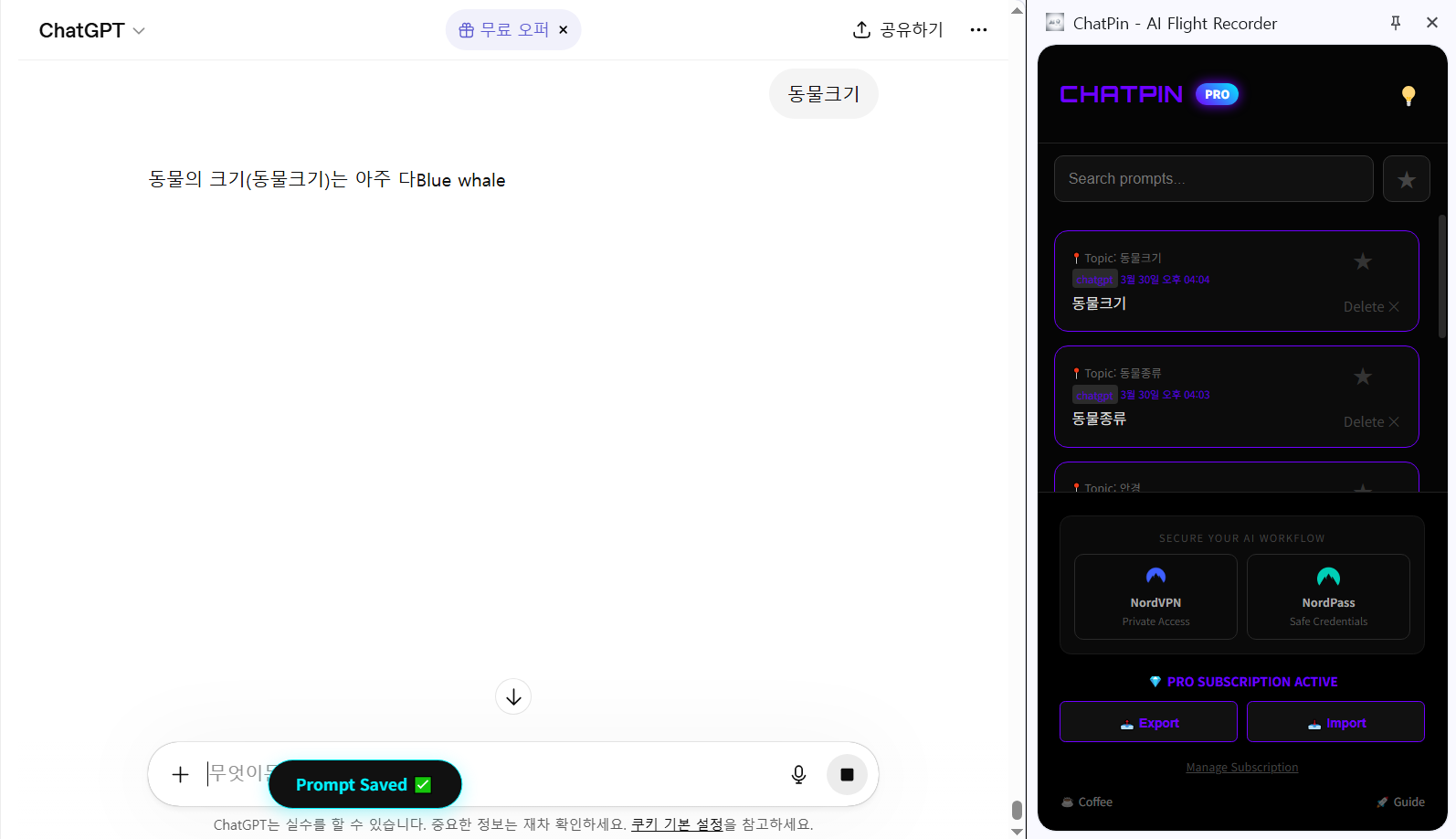This screenshot has height=839, width=1456.
Task: Click the Coffee link
Action: [1087, 802]
